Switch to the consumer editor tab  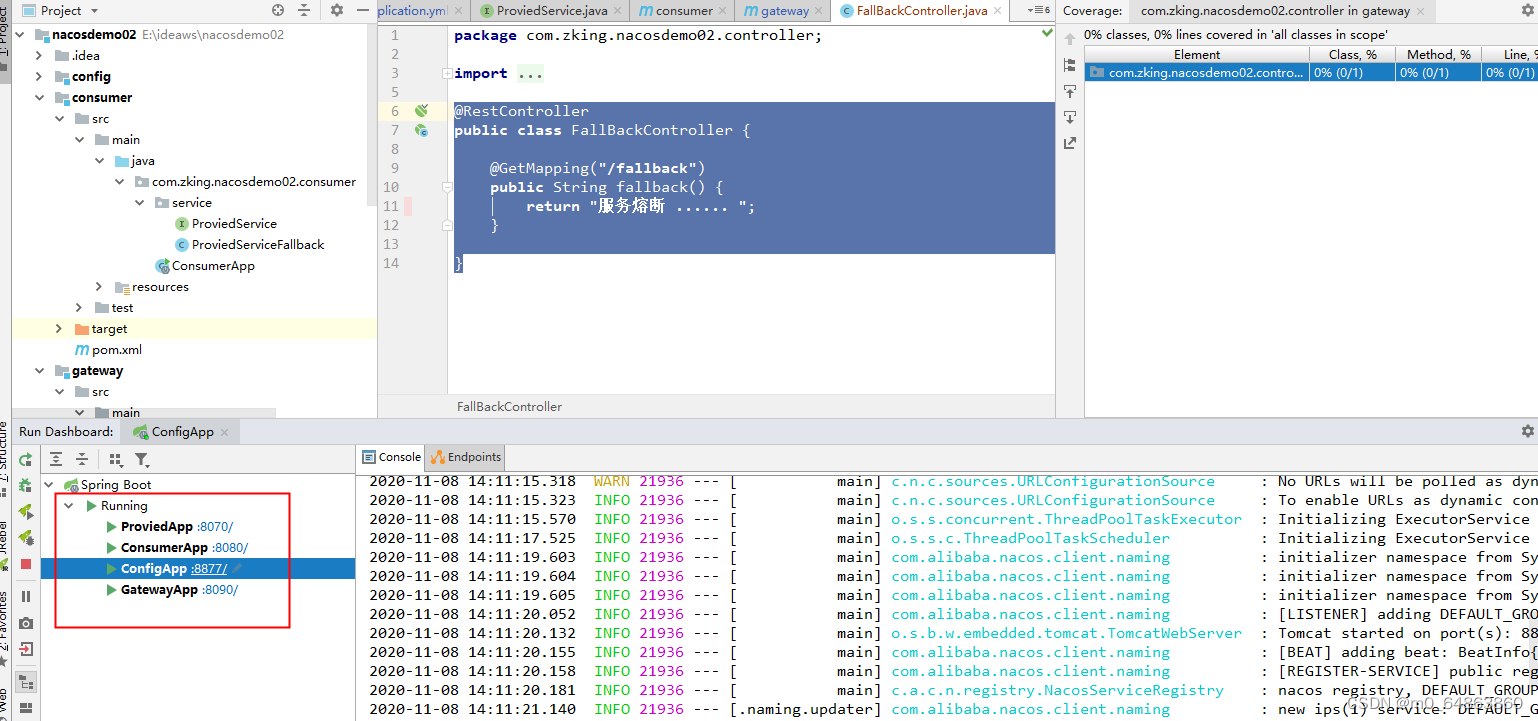point(683,11)
